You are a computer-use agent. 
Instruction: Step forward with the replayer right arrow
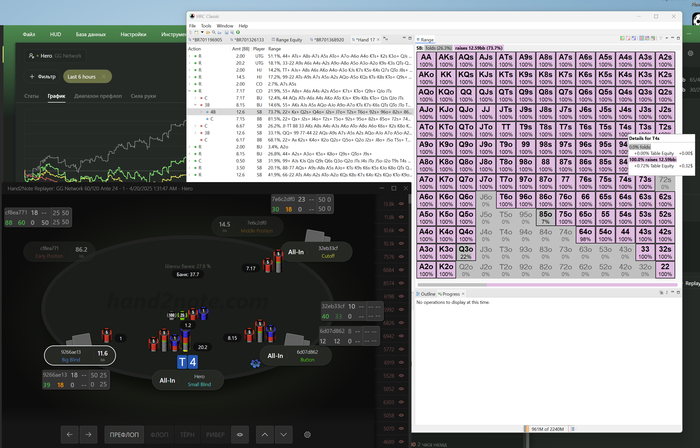point(88,434)
